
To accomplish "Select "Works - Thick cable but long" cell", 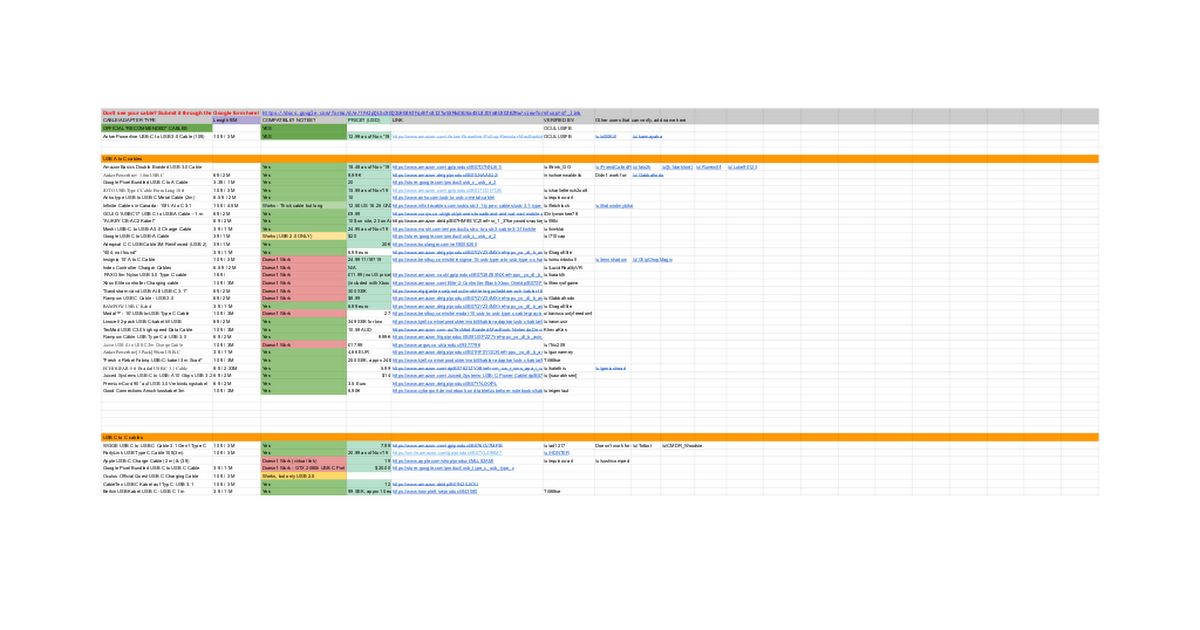I will click(303, 206).
